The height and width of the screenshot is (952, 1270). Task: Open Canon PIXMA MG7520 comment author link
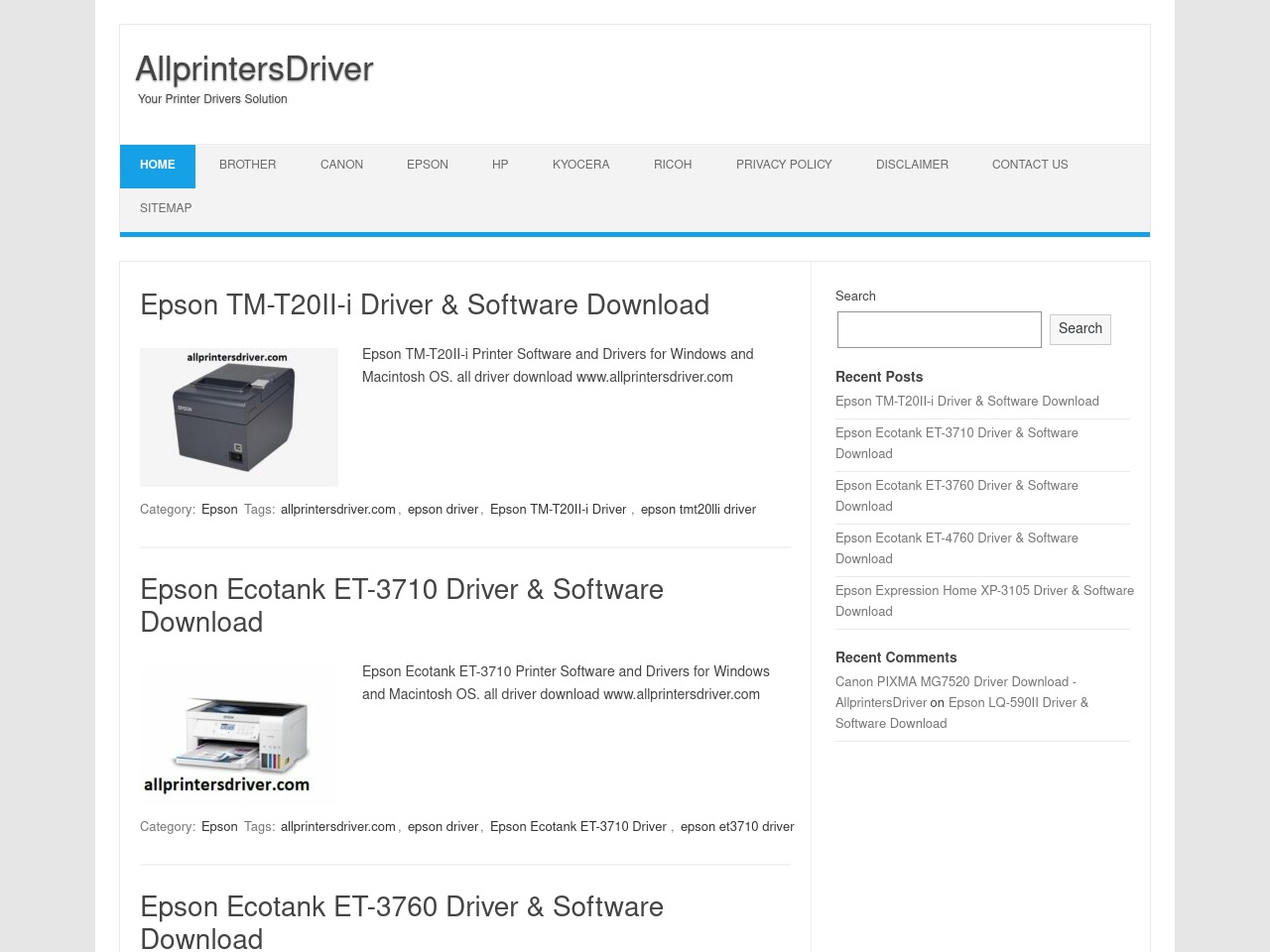(955, 693)
